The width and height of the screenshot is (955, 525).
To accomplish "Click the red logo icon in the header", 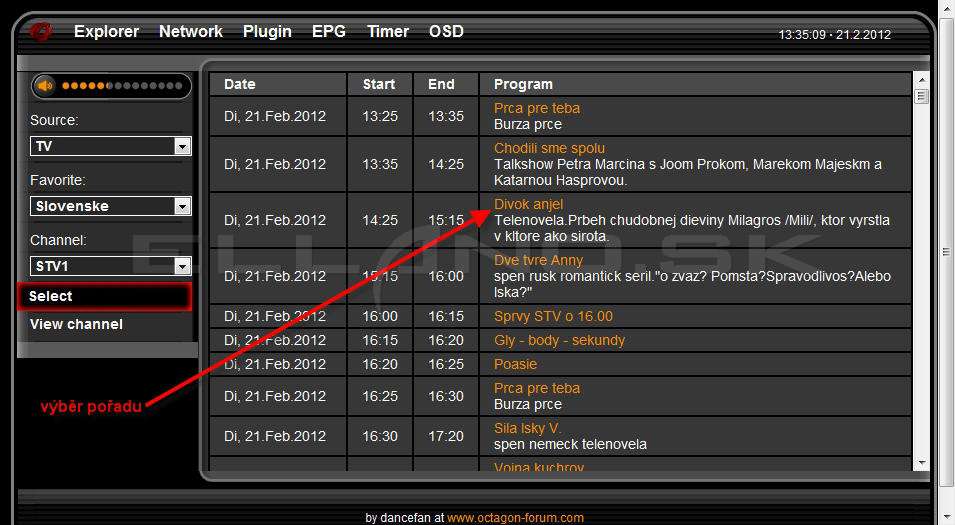I will tap(41, 31).
